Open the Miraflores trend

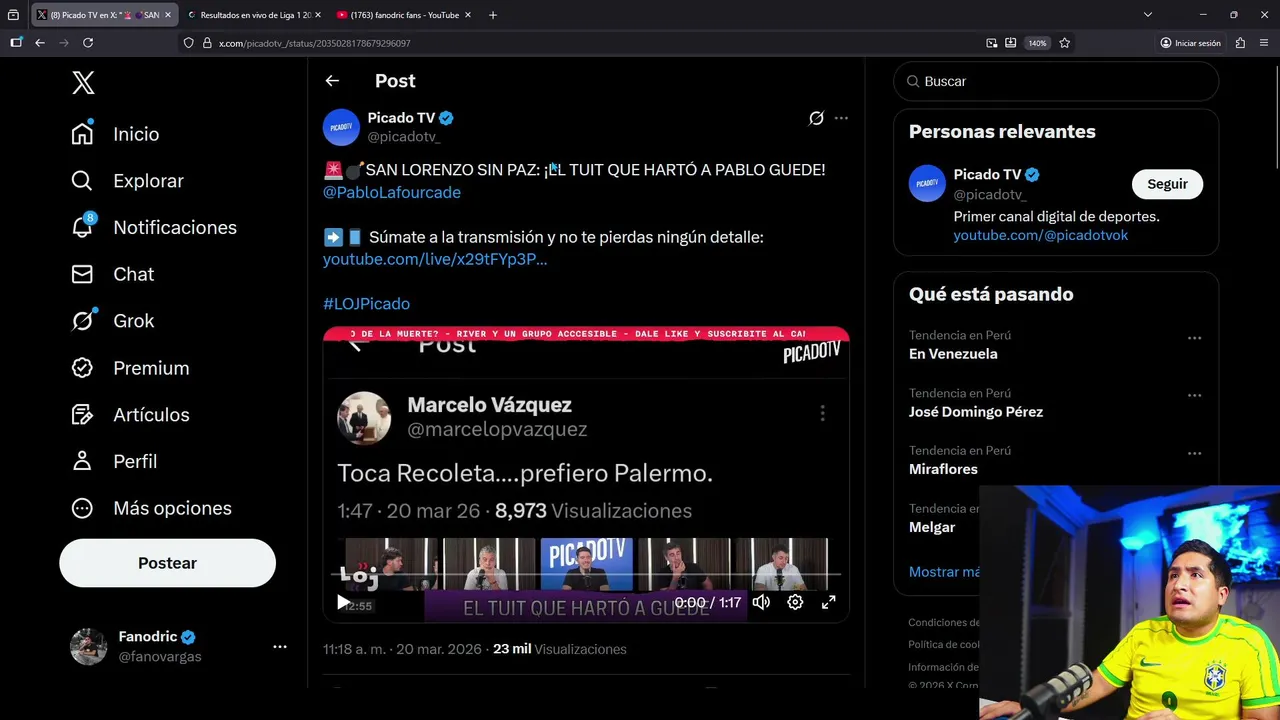(943, 469)
